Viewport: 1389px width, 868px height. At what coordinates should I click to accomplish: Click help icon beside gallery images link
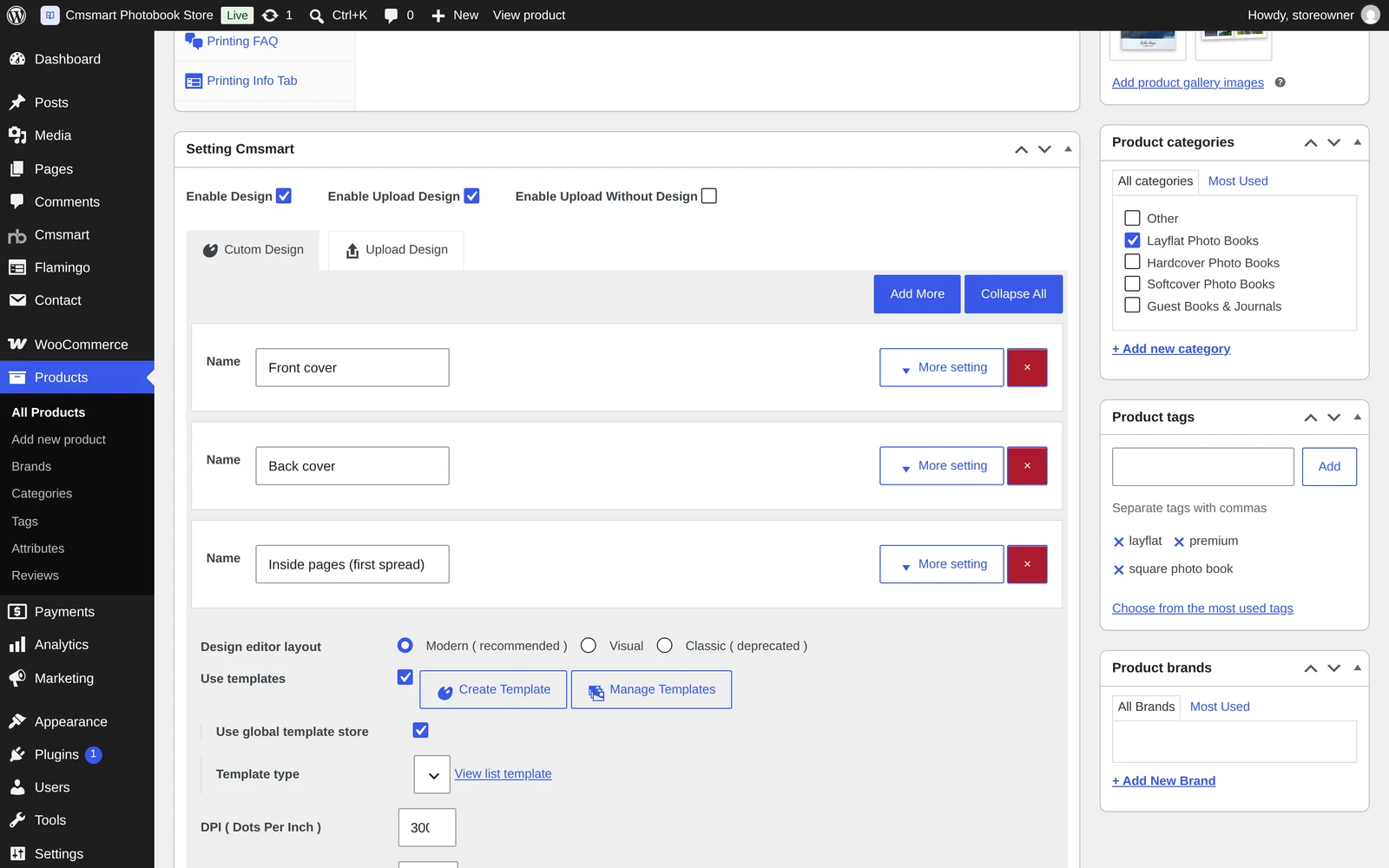pyautogui.click(x=1280, y=82)
